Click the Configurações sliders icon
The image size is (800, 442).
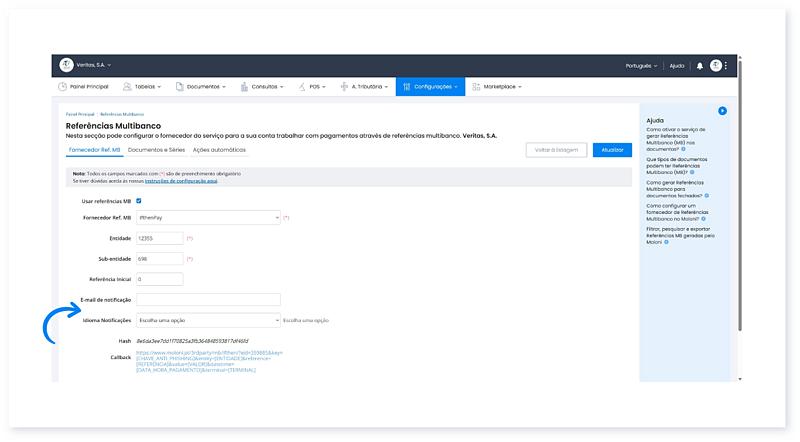coord(407,87)
